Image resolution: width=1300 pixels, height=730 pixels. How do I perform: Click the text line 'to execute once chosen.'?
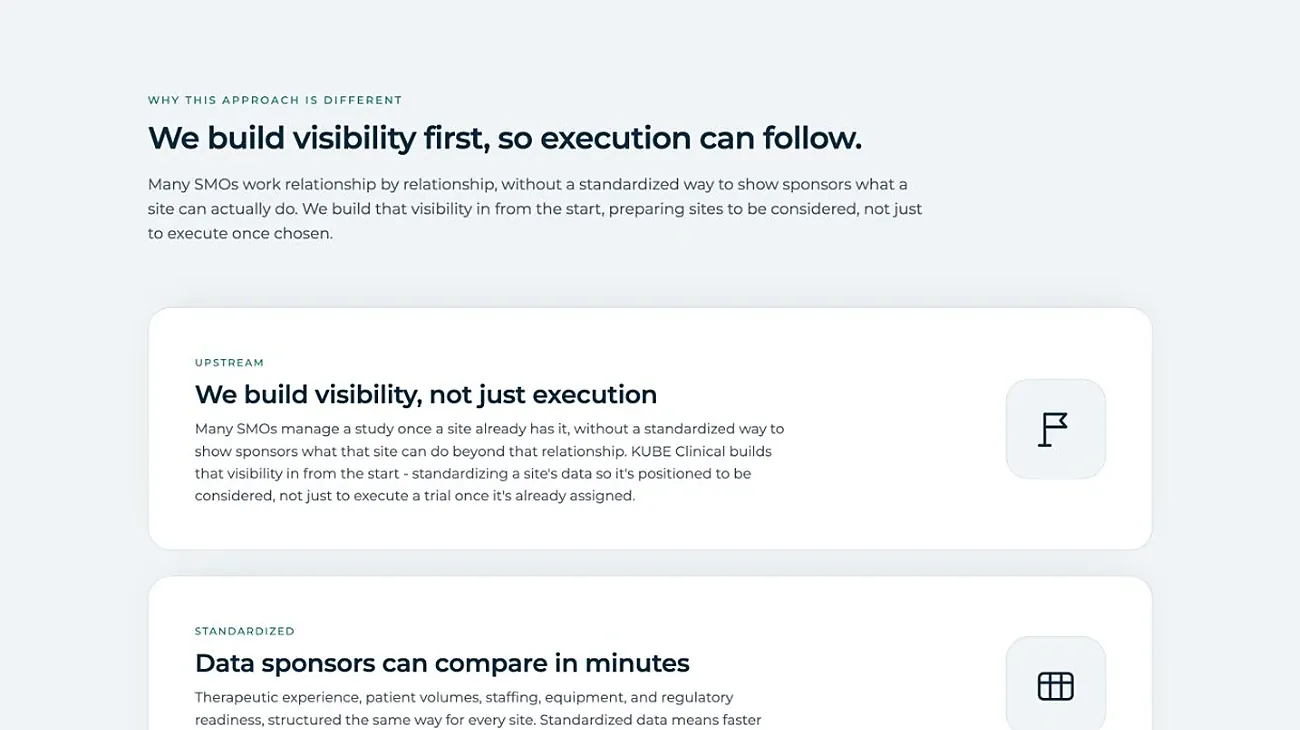[x=240, y=234]
